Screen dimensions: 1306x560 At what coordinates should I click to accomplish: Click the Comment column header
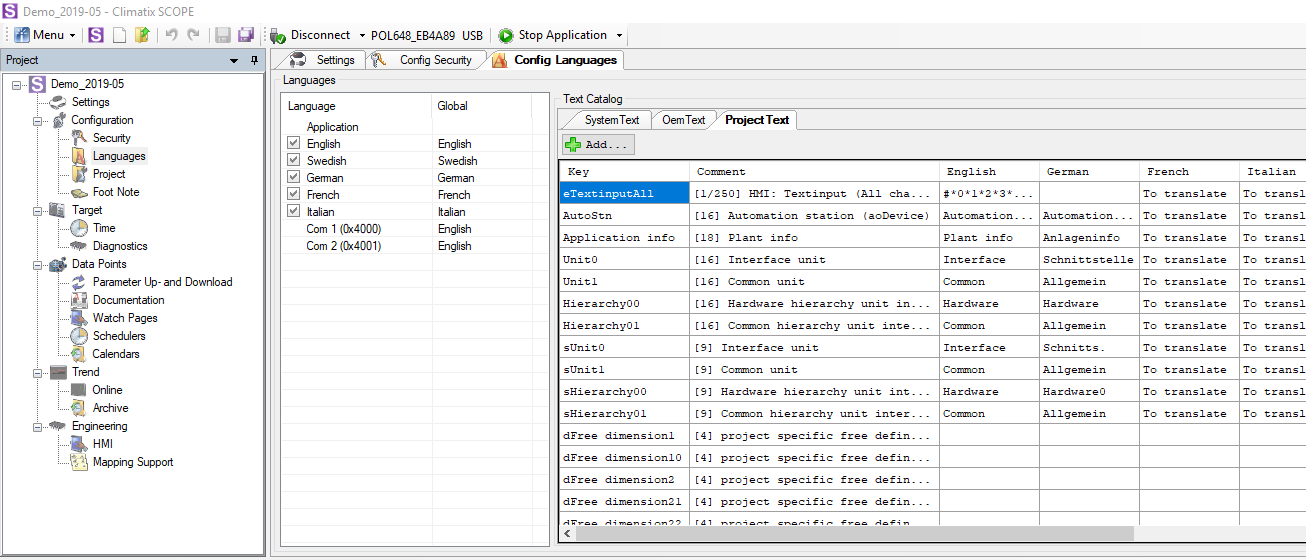tap(814, 172)
